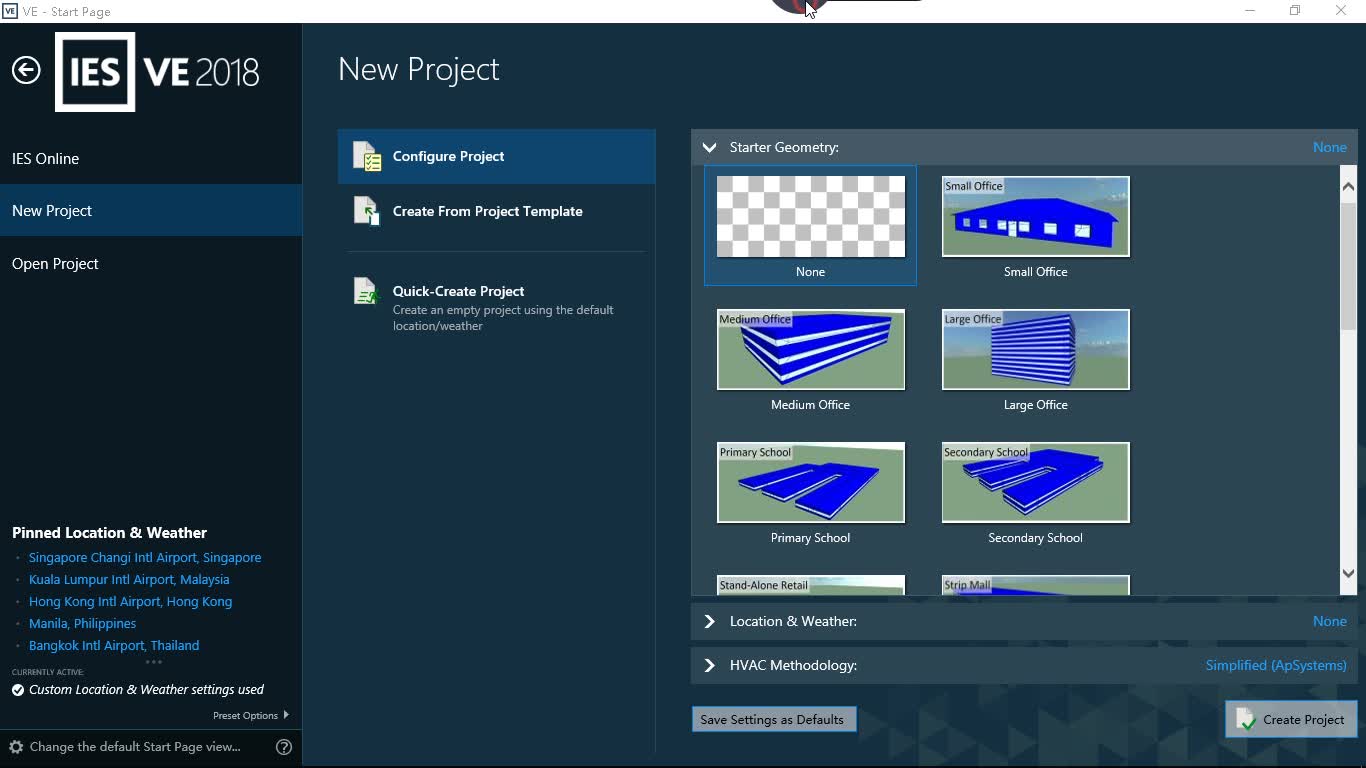Viewport: 1366px width, 768px height.
Task: Select the Small Office geometry thumbnail
Action: coord(1036,217)
